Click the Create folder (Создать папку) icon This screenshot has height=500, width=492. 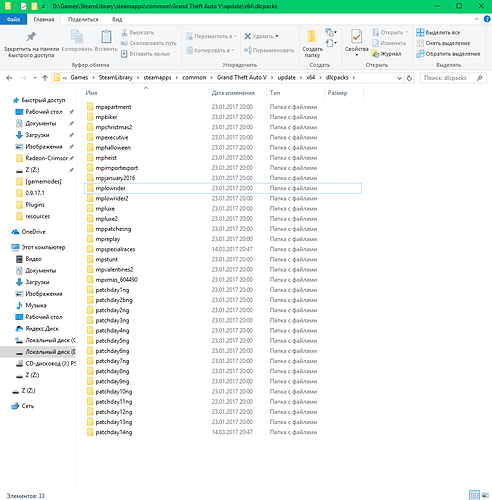pyautogui.click(x=312, y=37)
